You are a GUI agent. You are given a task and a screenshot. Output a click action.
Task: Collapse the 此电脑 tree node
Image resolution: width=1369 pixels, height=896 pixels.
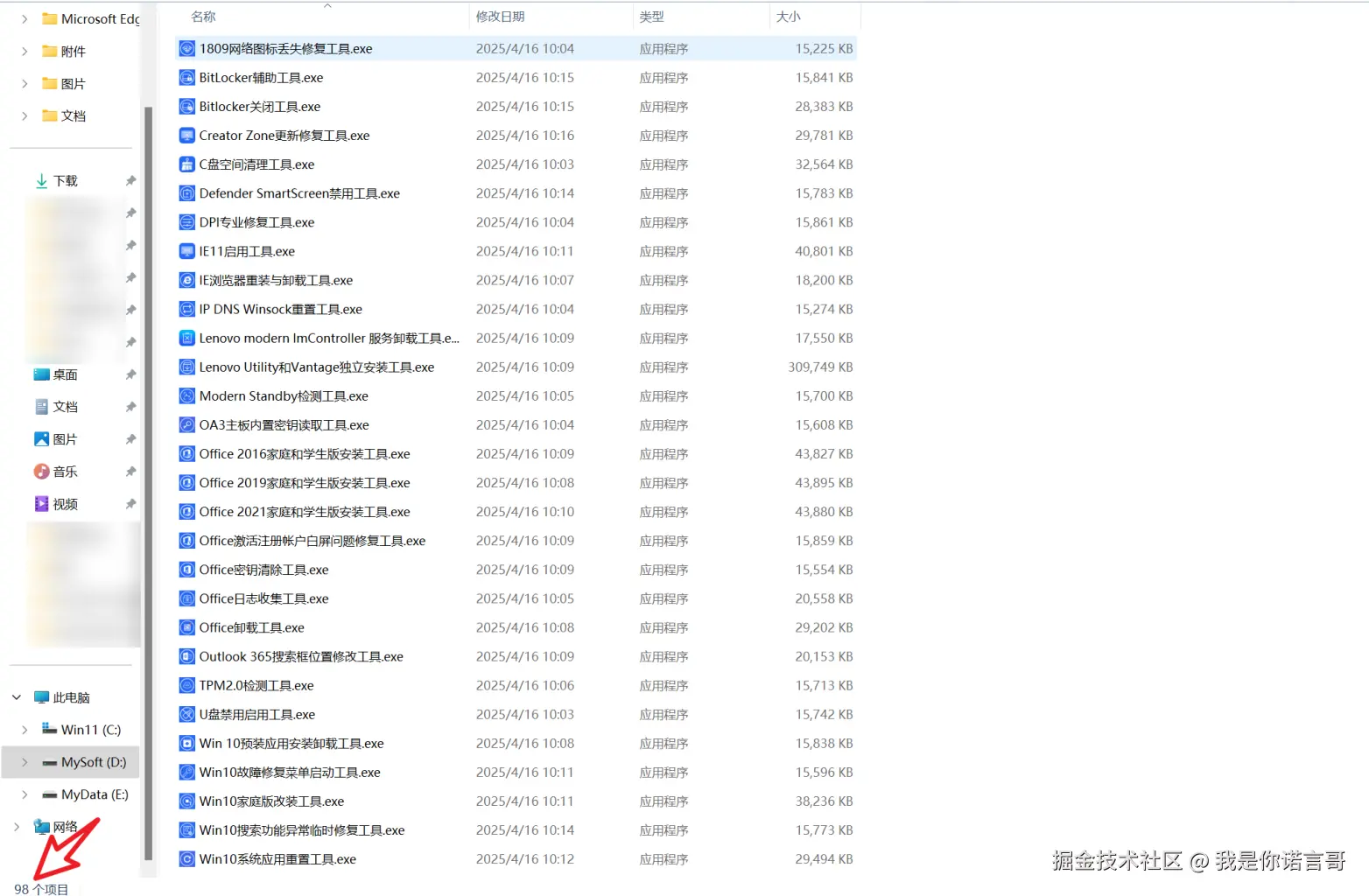coord(17,697)
